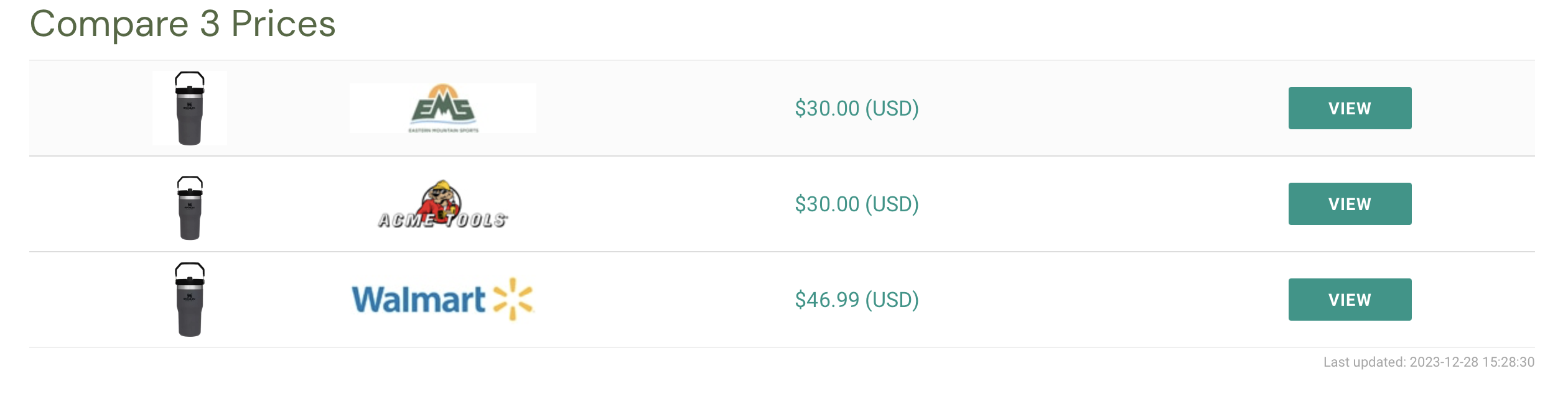This screenshot has width=1568, height=394.
Task: Click the yellow Walmart spark icon
Action: point(513,299)
